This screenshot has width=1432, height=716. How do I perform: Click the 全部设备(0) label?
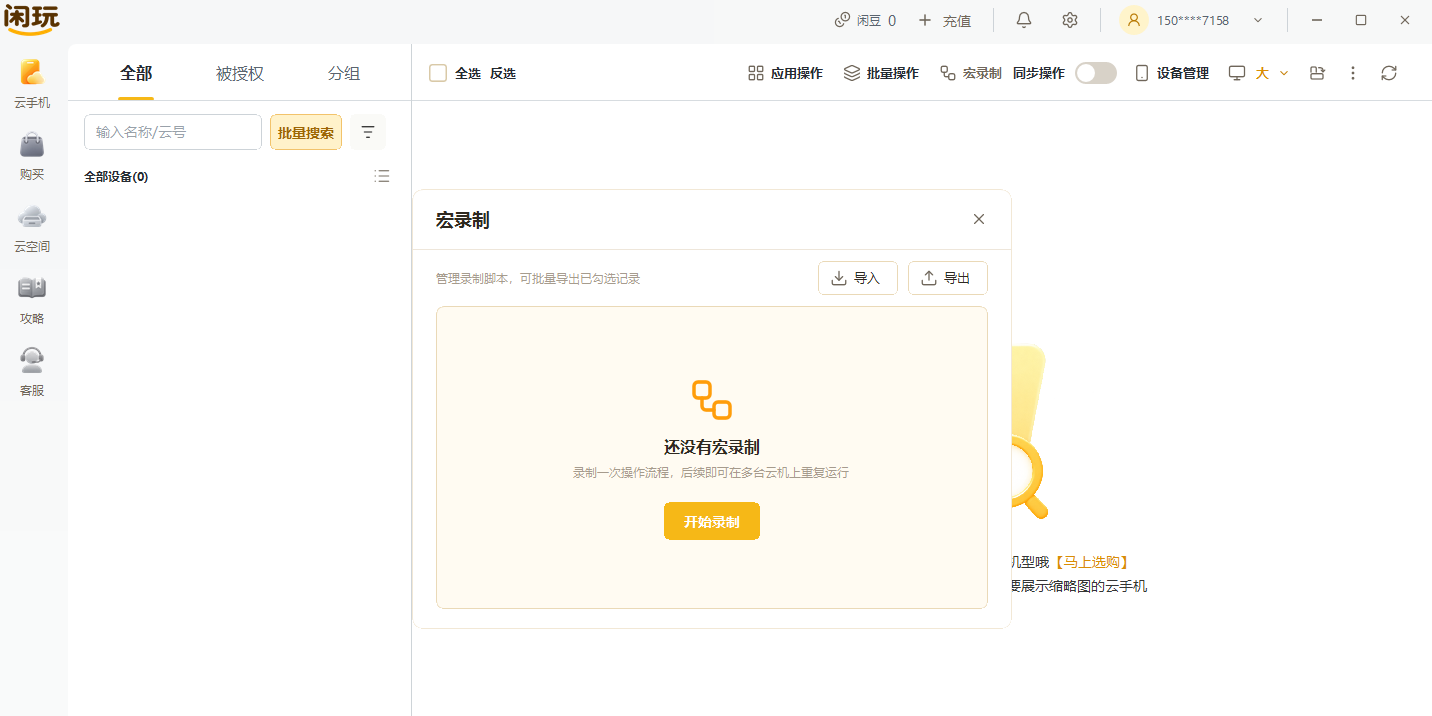[x=116, y=176]
